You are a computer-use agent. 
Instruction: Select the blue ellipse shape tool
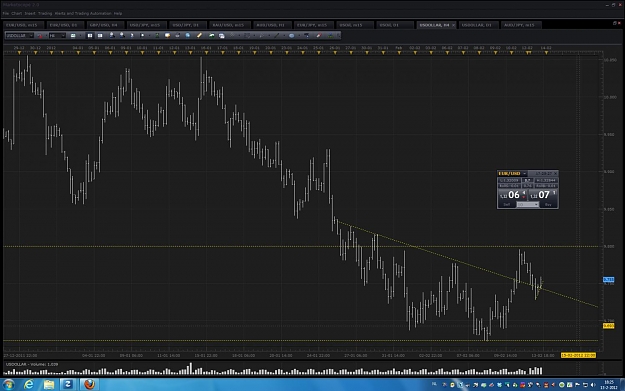(291, 35)
